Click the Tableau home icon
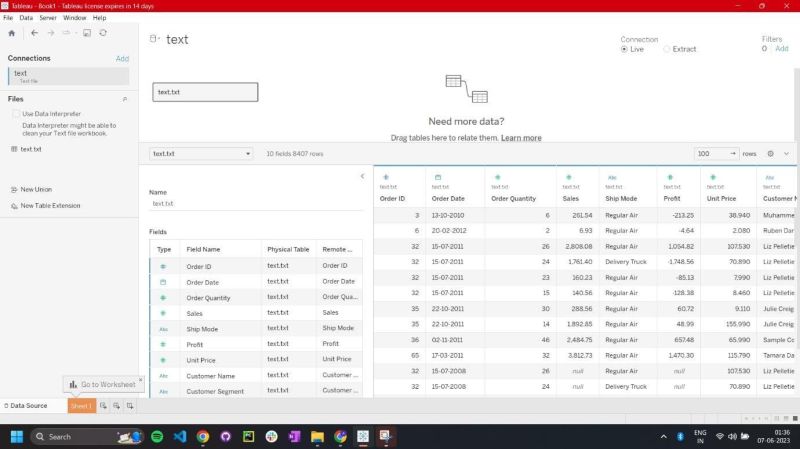 point(12,33)
